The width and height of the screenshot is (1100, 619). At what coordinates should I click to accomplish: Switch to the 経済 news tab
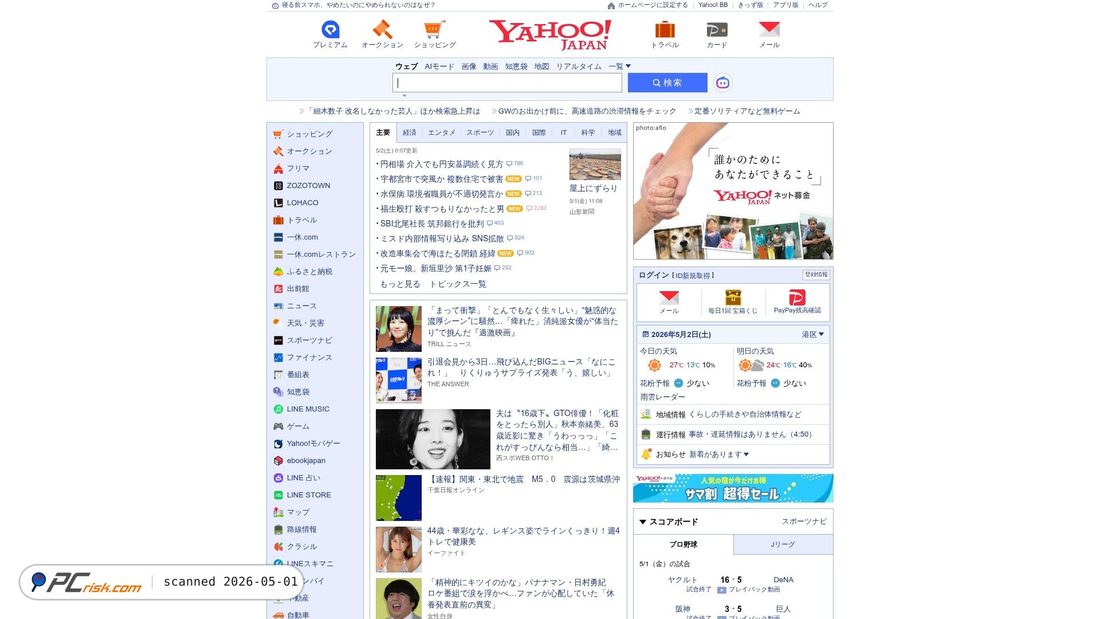coord(410,133)
